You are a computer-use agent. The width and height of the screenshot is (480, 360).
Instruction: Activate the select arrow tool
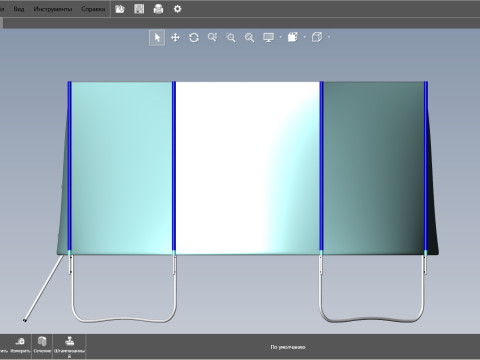click(x=157, y=38)
